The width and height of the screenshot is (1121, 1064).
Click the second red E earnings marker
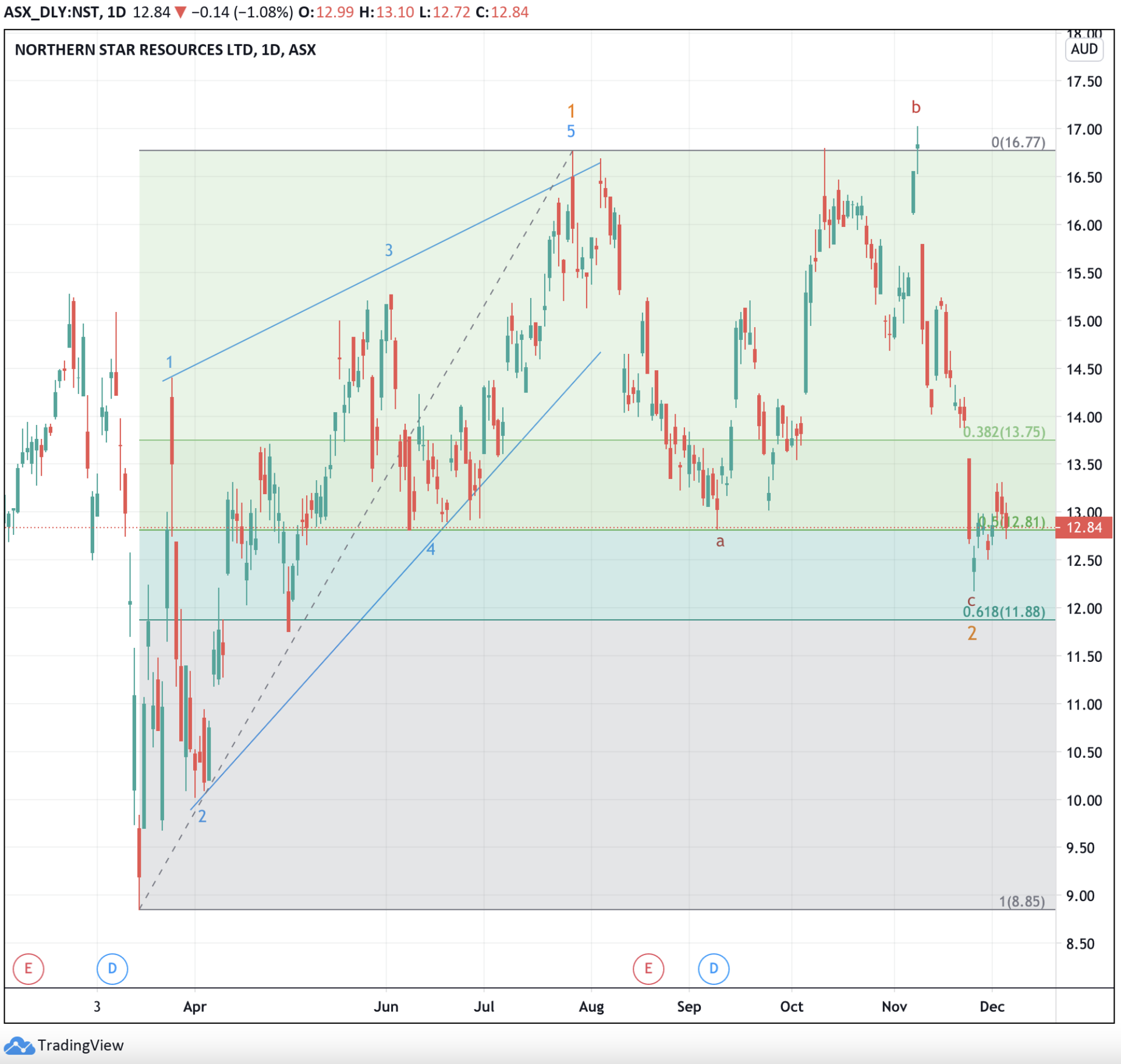click(x=648, y=969)
